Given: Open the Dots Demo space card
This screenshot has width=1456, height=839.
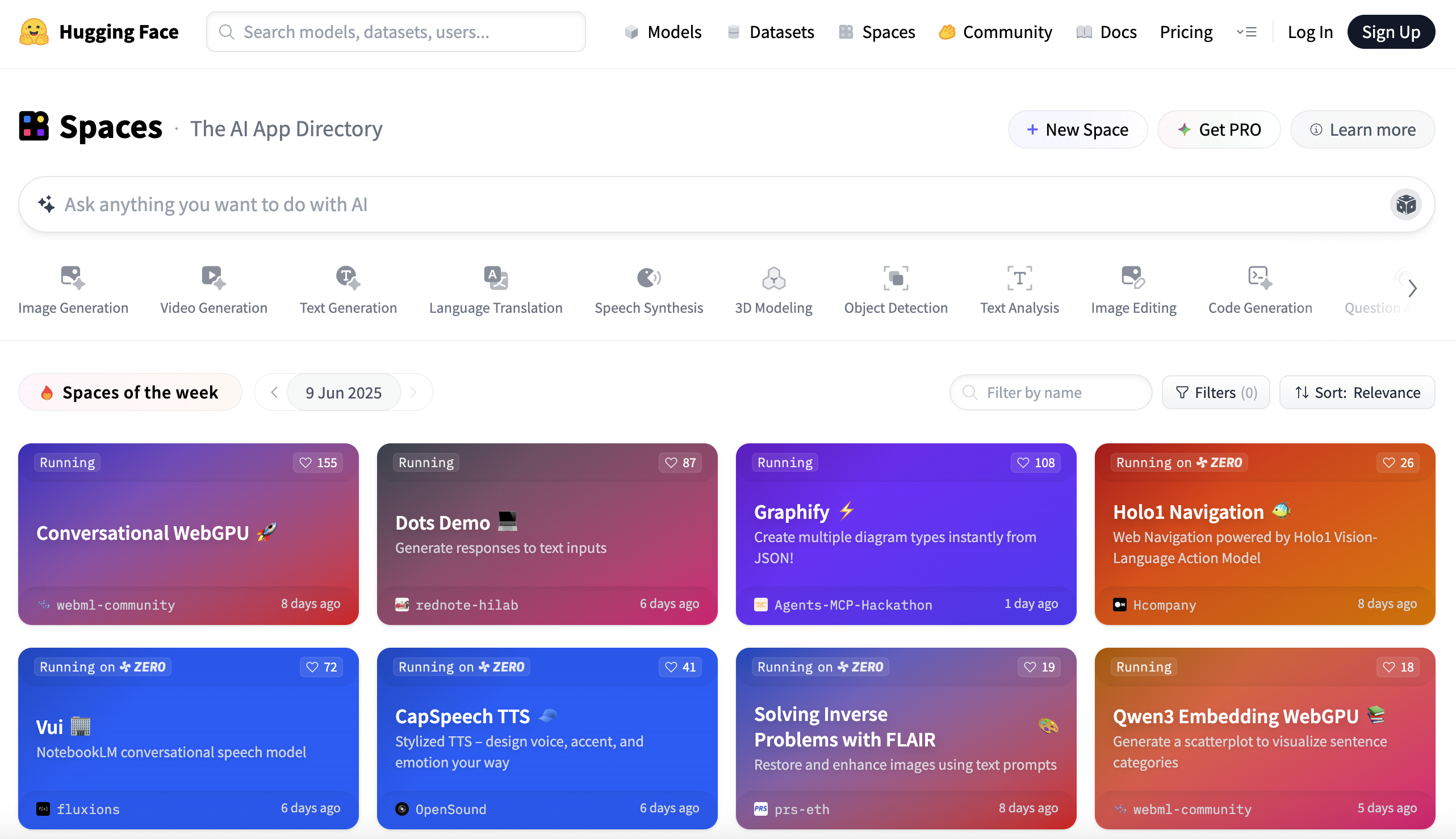Looking at the screenshot, I should (547, 534).
